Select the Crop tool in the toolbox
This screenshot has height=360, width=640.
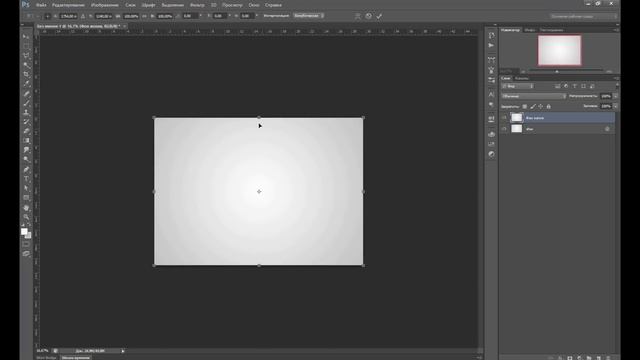[27, 74]
